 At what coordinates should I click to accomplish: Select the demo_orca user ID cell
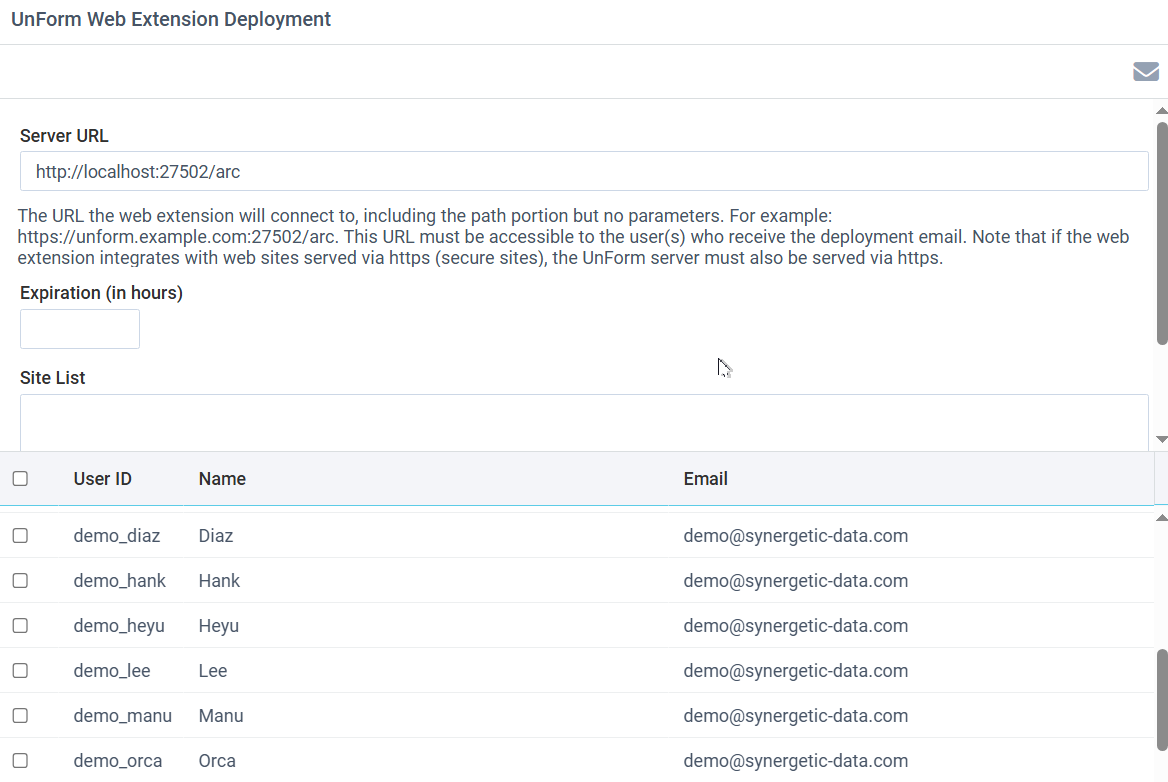point(118,760)
